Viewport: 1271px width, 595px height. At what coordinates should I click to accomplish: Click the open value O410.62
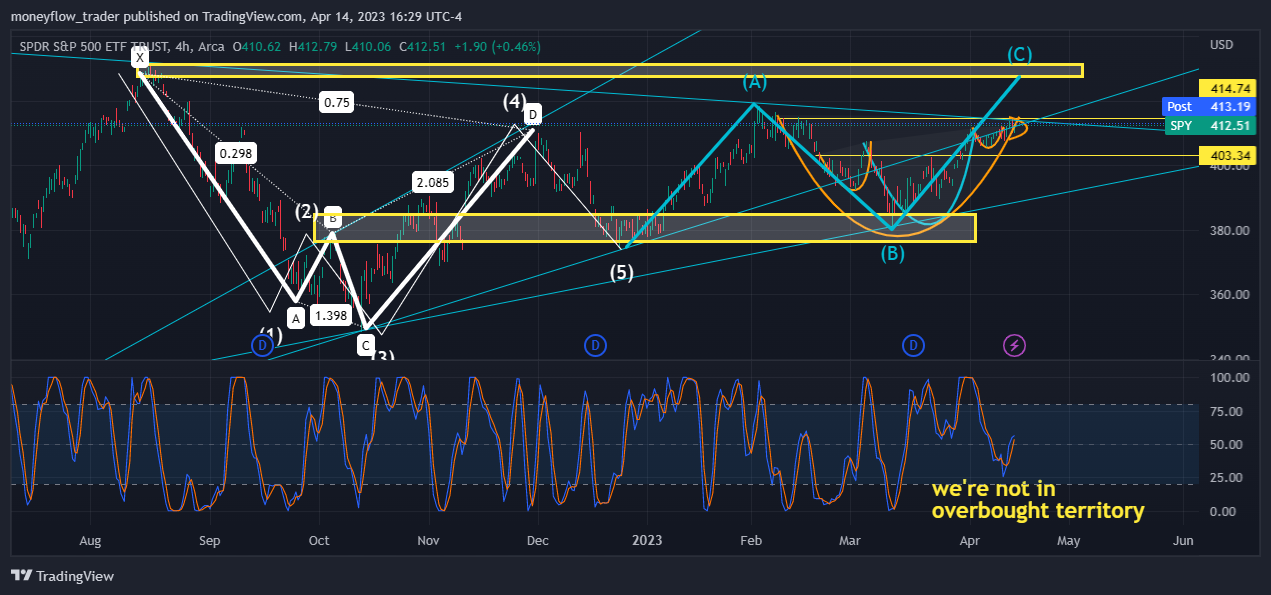coord(256,46)
